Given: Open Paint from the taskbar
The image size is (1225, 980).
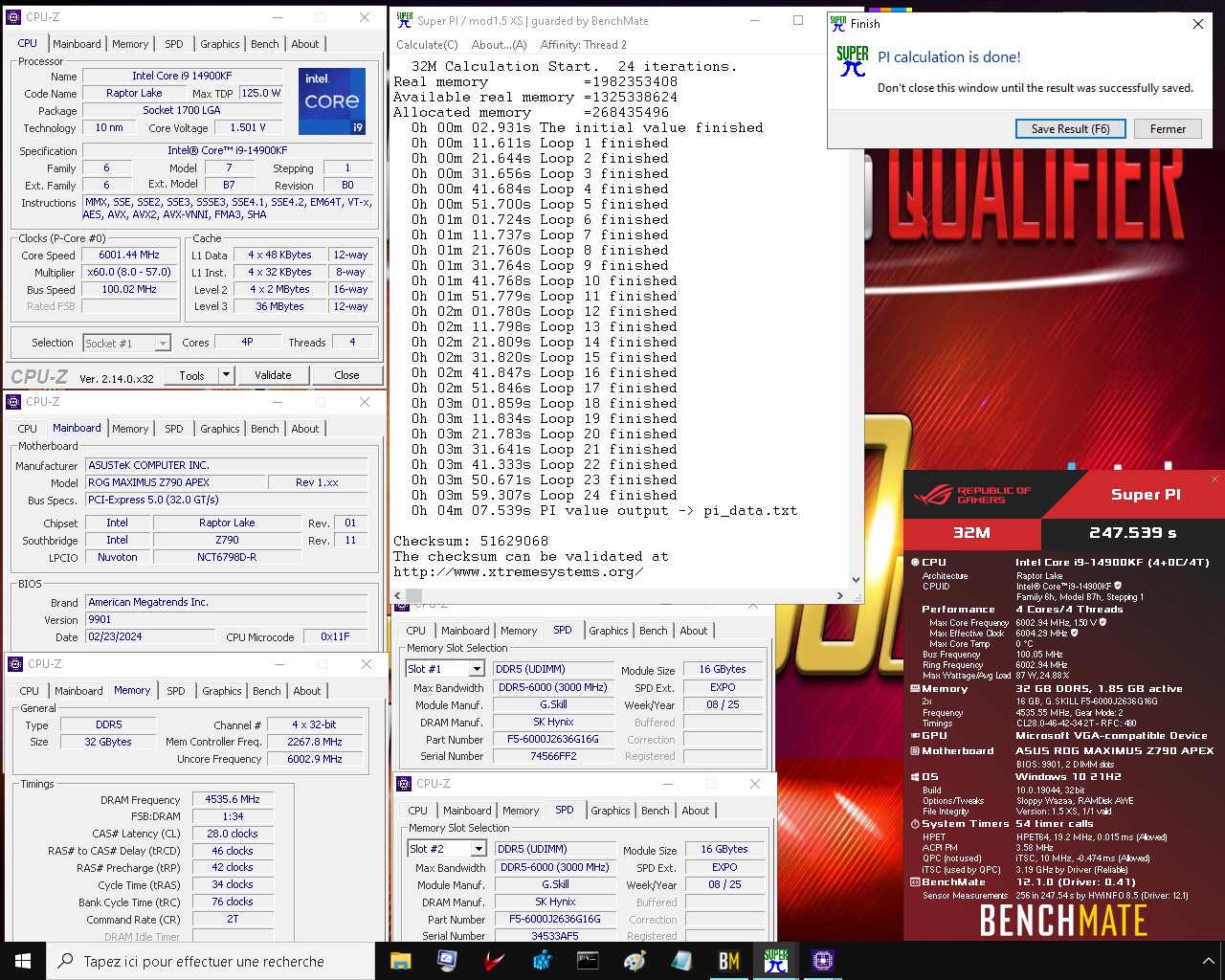Looking at the screenshot, I should coord(635,961).
